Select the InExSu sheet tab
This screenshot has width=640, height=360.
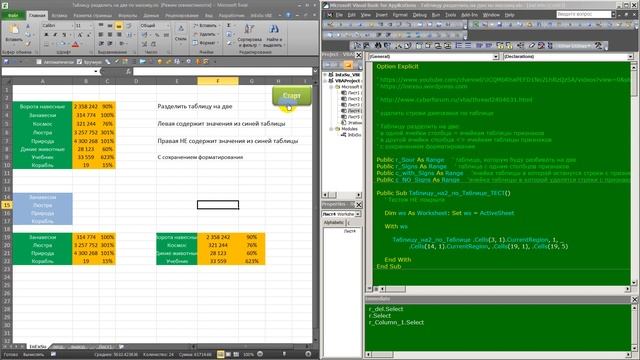pyautogui.click(x=37, y=347)
